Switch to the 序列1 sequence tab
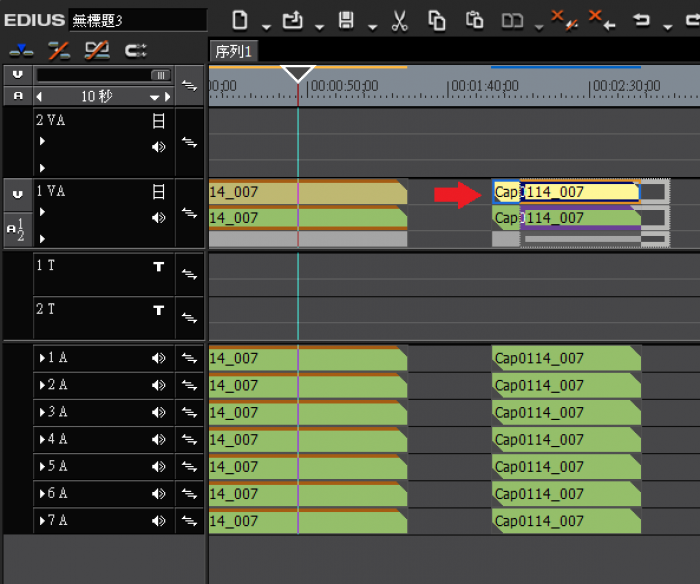 (235, 52)
